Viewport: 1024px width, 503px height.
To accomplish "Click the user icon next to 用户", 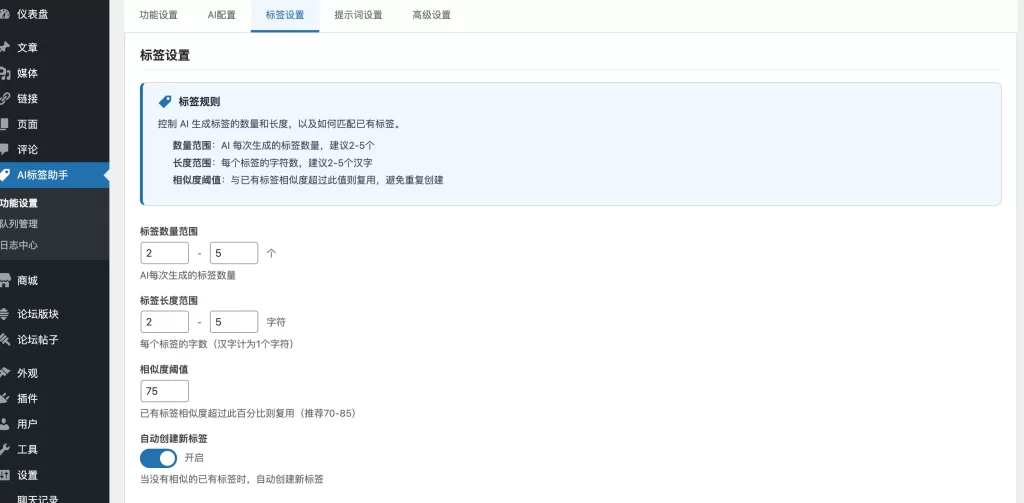I will click(x=4, y=424).
